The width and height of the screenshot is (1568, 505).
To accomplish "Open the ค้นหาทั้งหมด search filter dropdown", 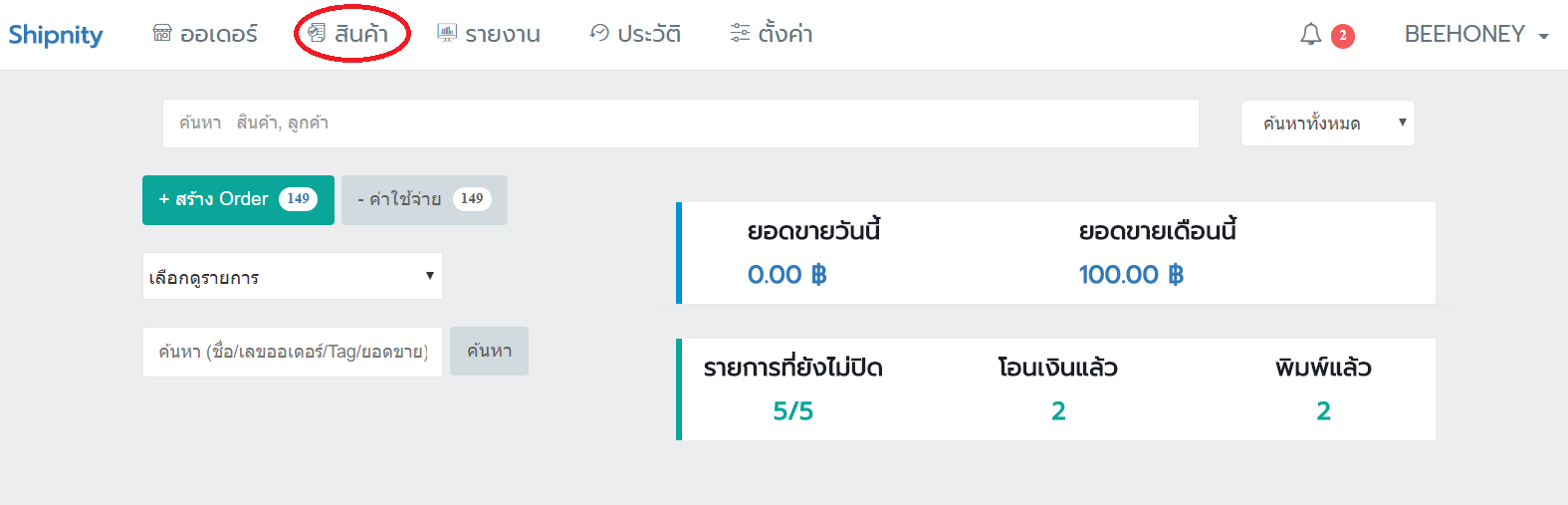I will pos(1327,124).
